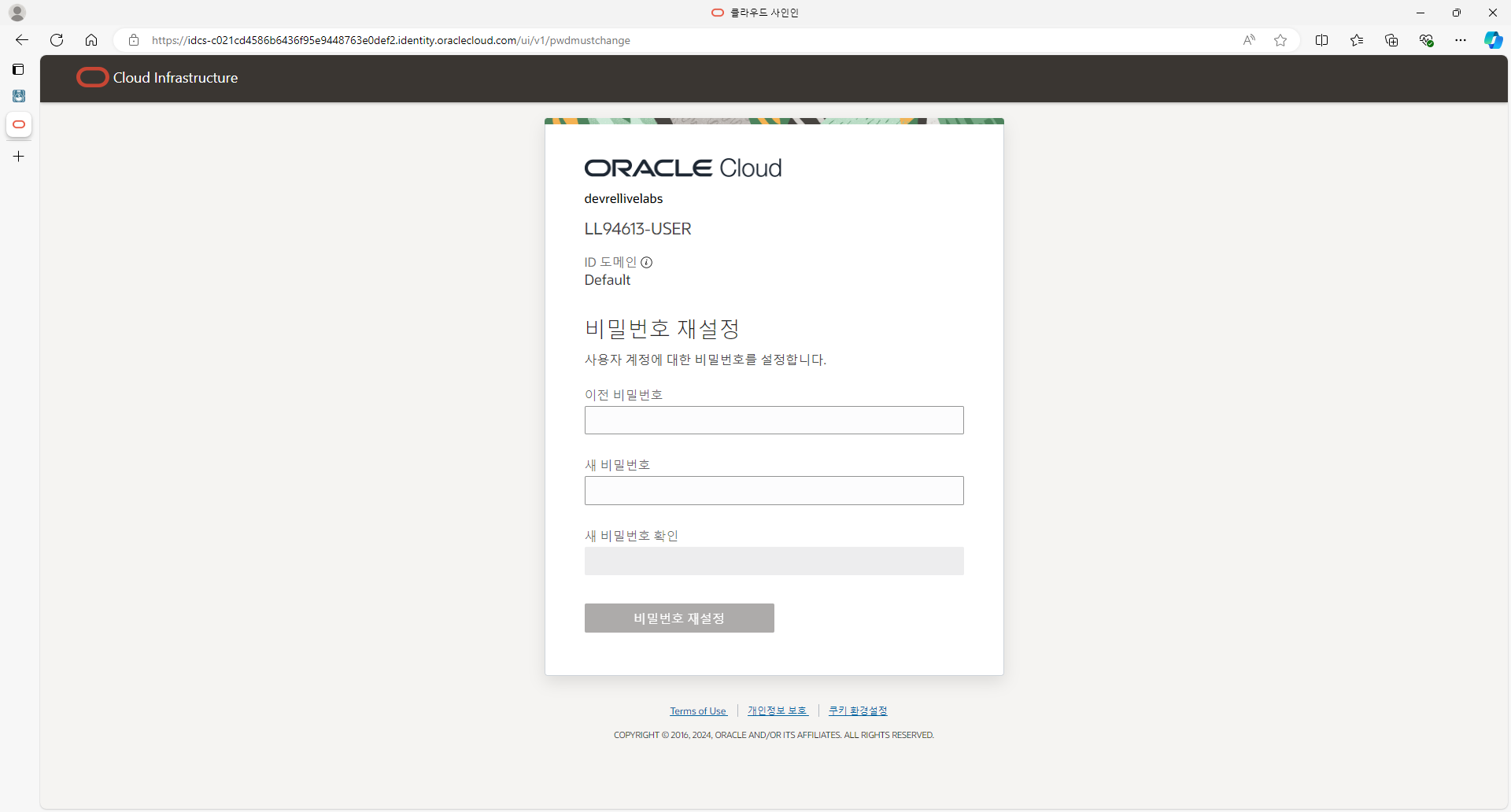Open the 쿠키 환경설정 cookie preferences link
Screen dimensions: 1511x812
858,710
